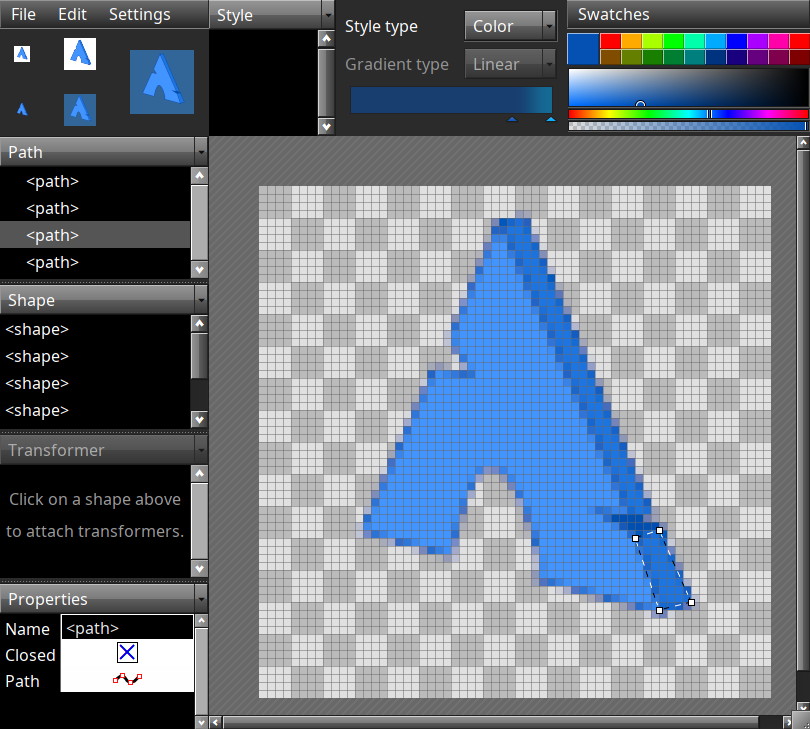The width and height of the screenshot is (810, 729).
Task: Click the canvas vertical scroll-up arrow
Action: pos(803,143)
